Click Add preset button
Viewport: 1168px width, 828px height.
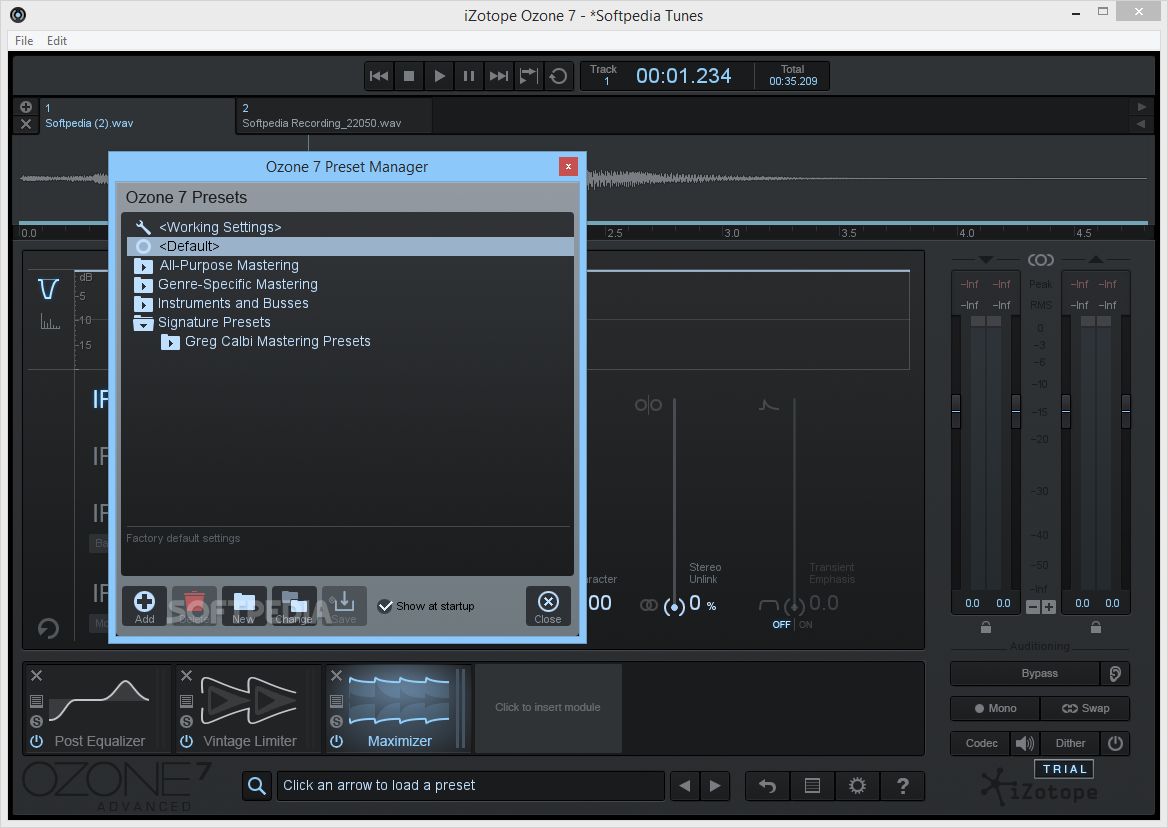click(145, 606)
